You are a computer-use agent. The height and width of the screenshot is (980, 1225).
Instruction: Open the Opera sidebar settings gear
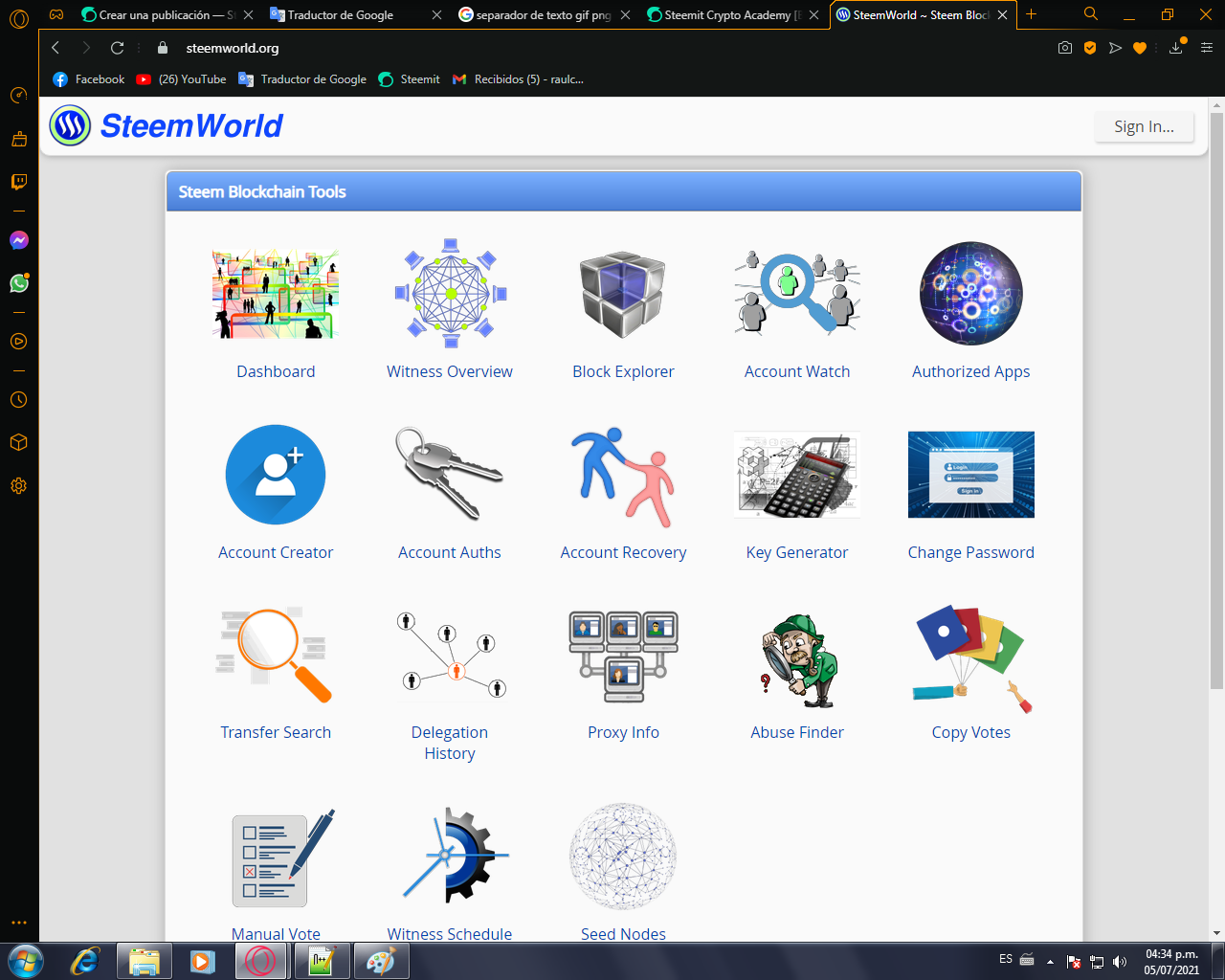[19, 485]
